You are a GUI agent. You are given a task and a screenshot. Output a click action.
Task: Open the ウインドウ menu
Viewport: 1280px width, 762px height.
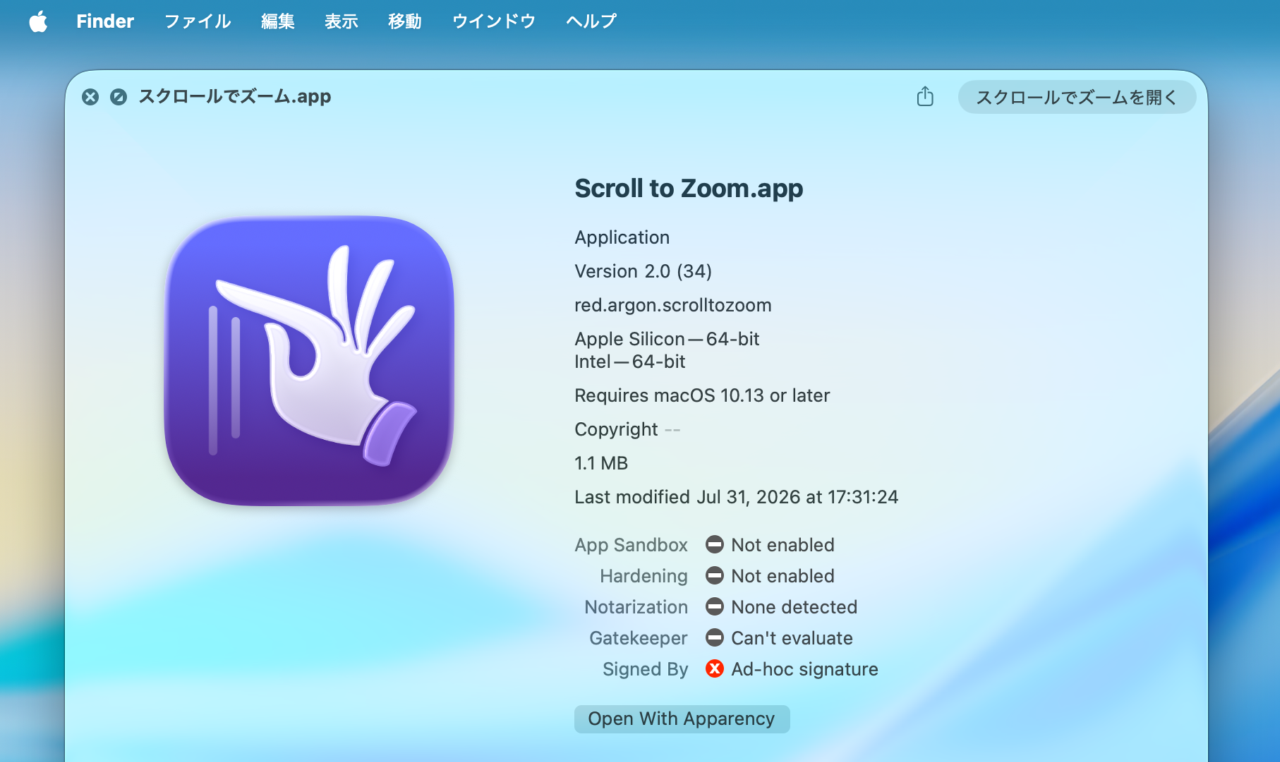click(494, 21)
